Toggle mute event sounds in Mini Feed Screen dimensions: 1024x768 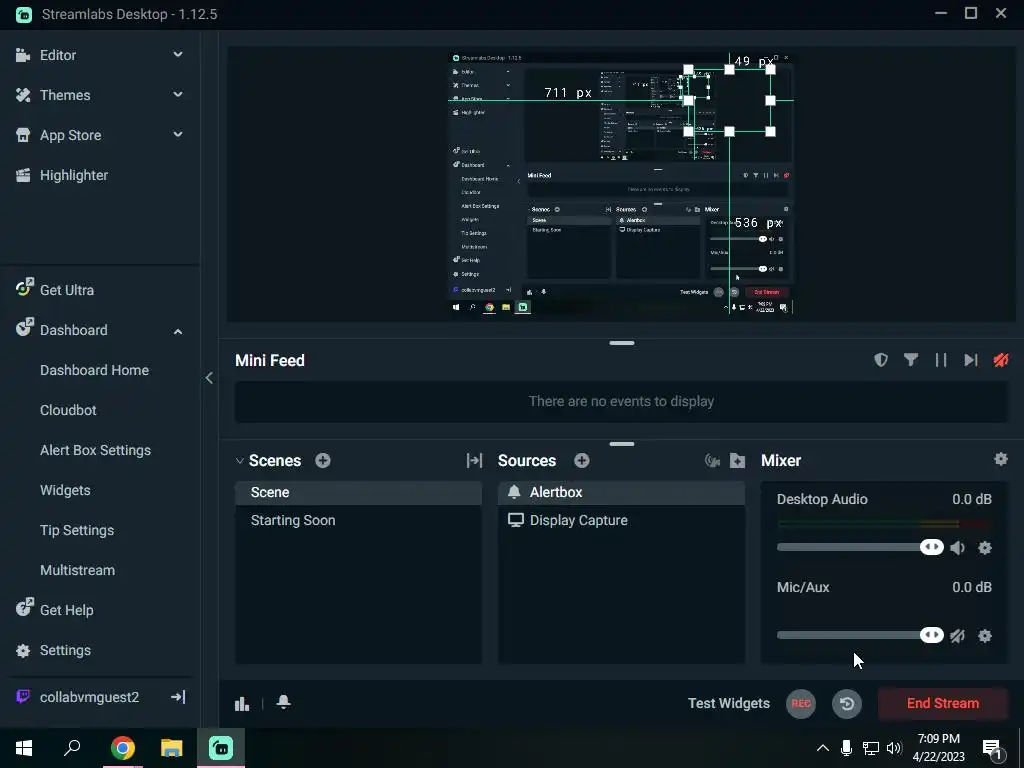(1000, 360)
